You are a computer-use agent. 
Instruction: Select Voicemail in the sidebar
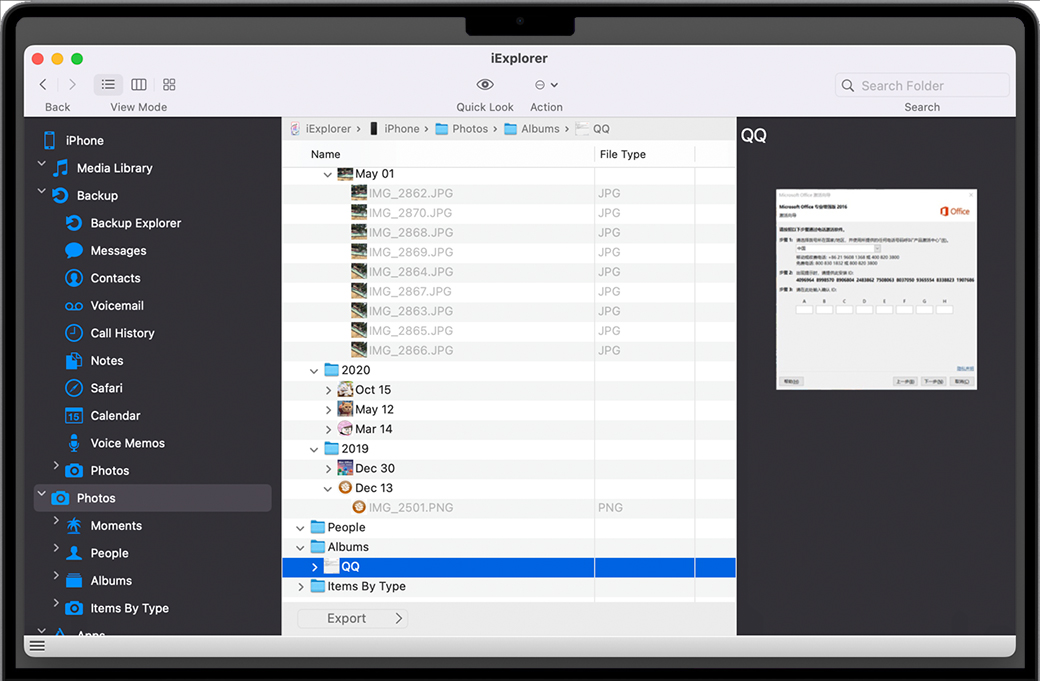(x=117, y=306)
